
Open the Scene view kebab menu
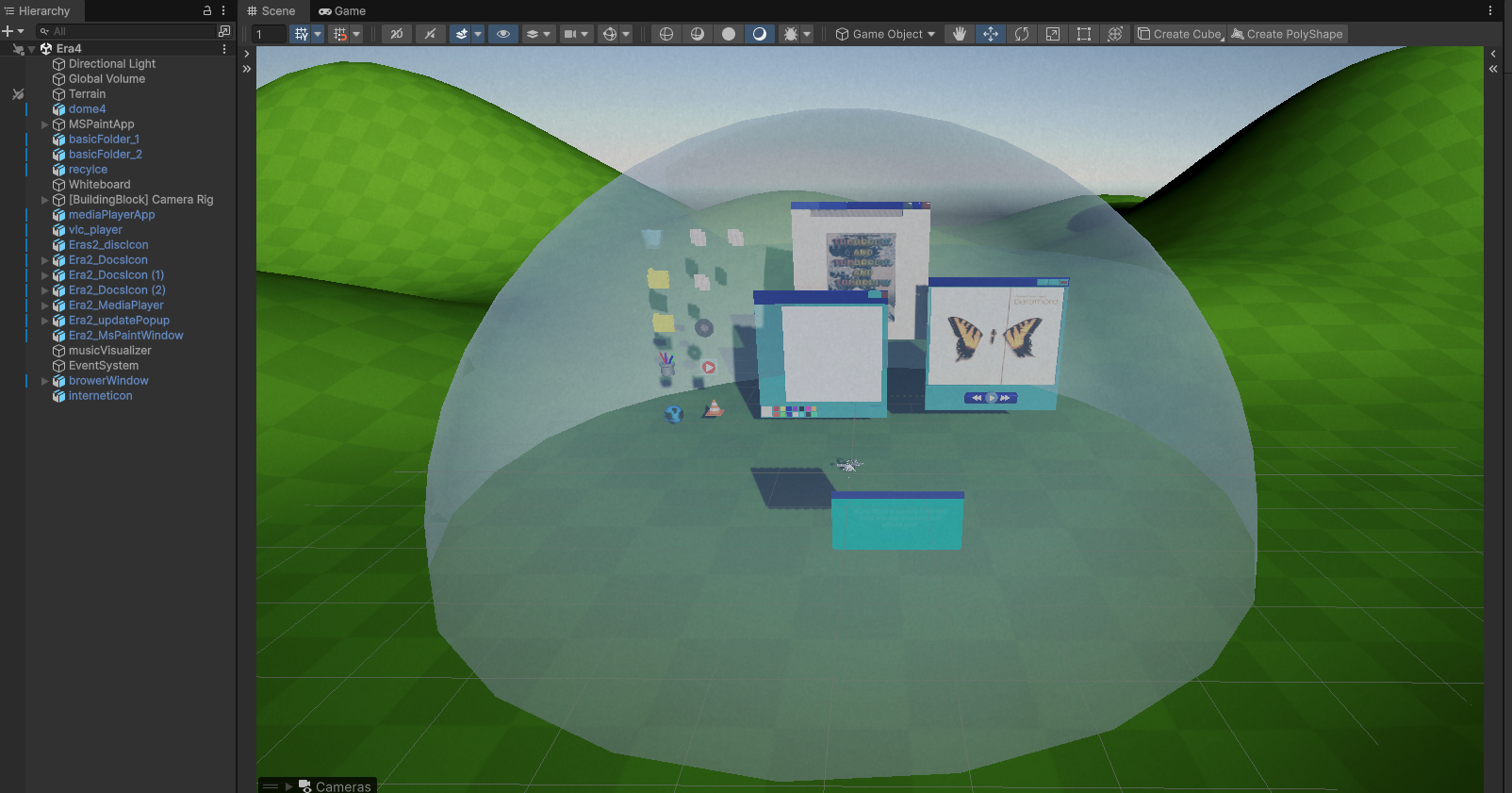click(x=1490, y=10)
